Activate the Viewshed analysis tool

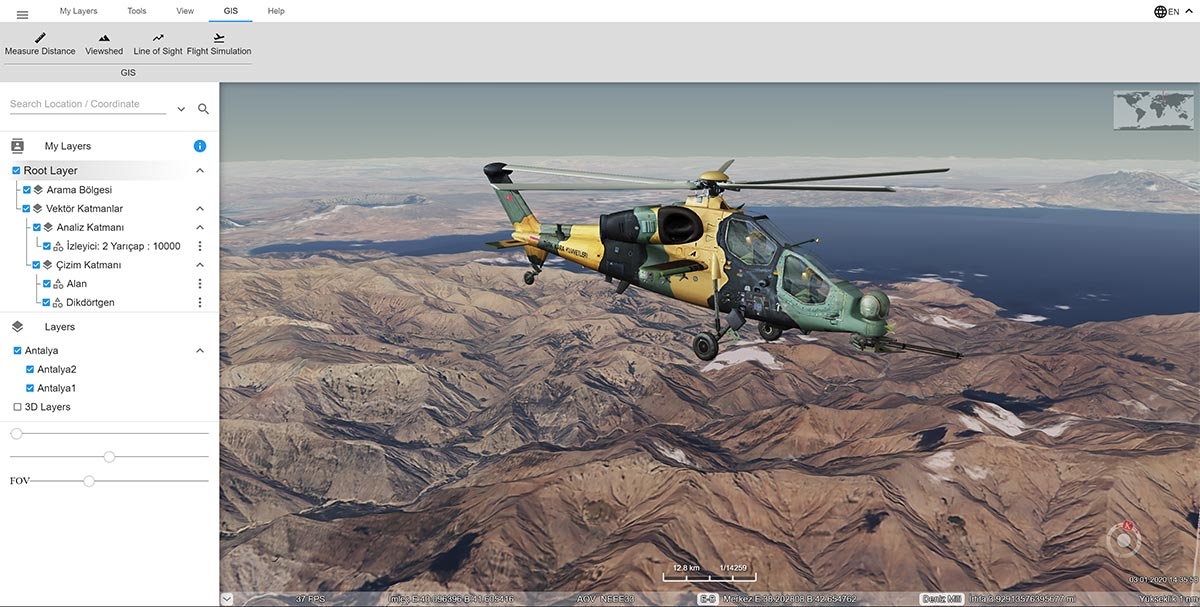click(x=104, y=44)
